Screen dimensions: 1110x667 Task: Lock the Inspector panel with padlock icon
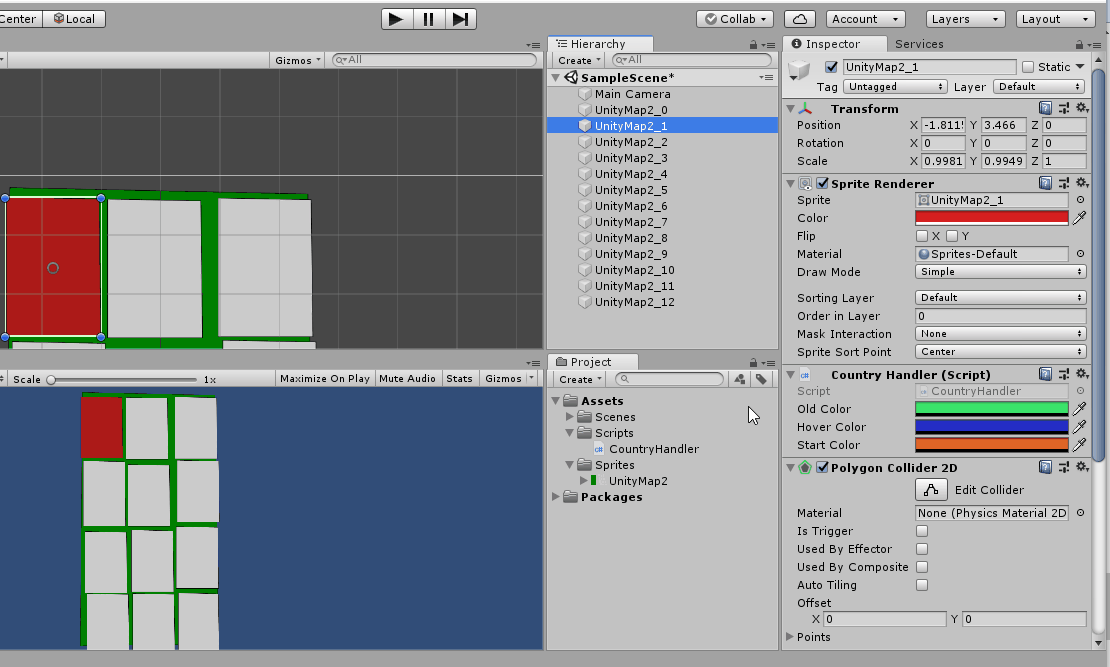coord(1079,45)
